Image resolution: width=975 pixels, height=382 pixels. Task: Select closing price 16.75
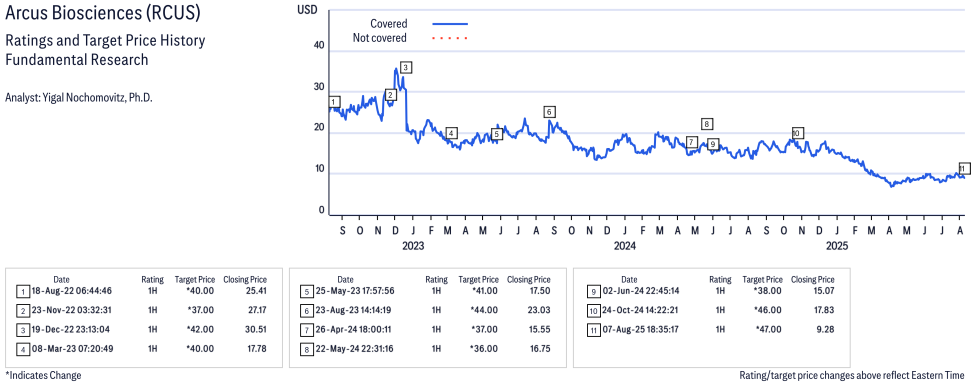tap(540, 348)
